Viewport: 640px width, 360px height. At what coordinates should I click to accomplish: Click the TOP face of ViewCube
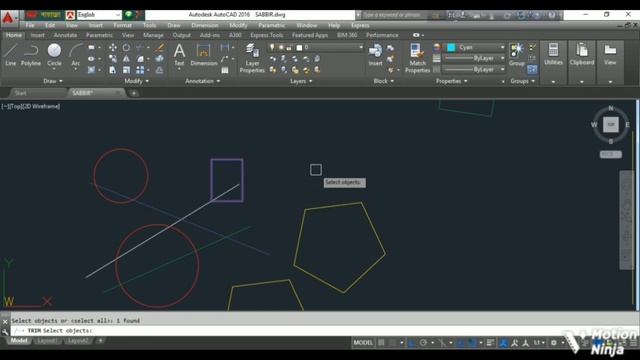coord(611,124)
